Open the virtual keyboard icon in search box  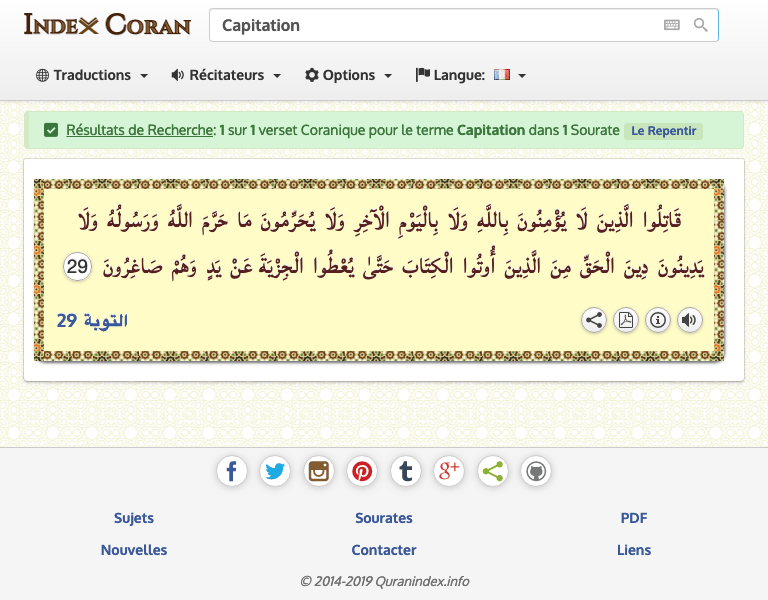coord(672,25)
